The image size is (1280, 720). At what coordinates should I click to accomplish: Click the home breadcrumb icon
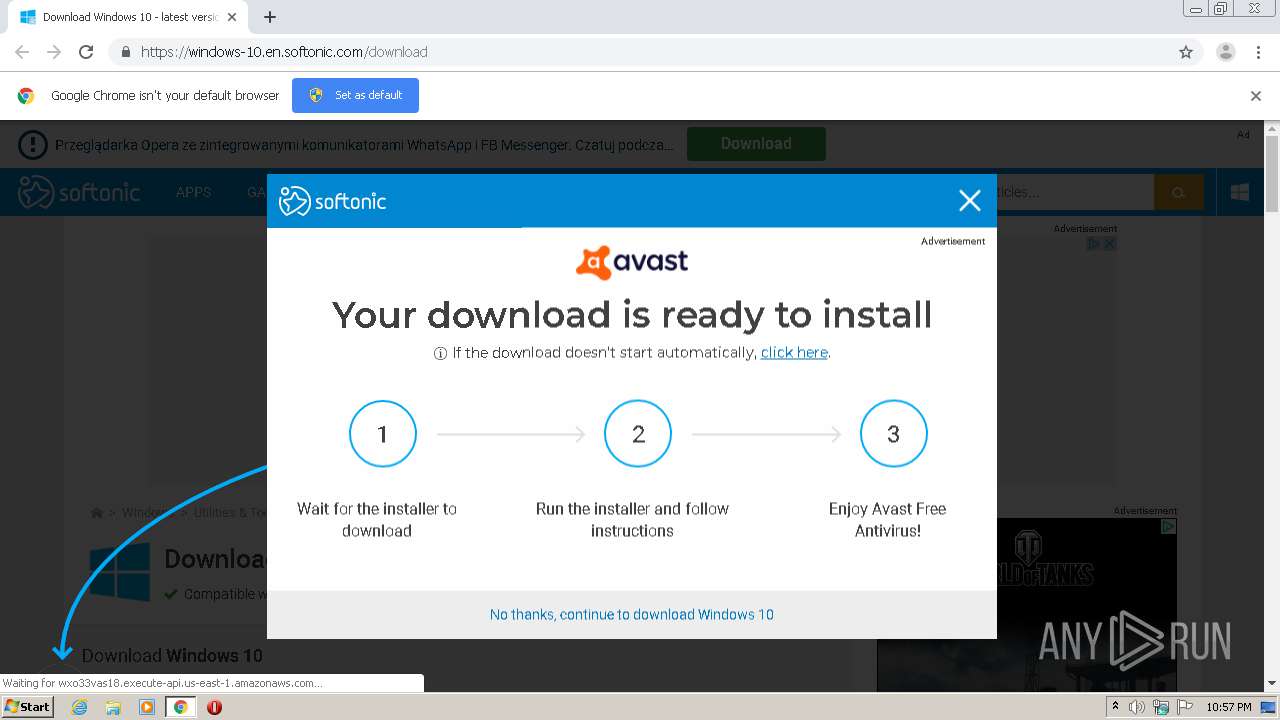point(97,513)
